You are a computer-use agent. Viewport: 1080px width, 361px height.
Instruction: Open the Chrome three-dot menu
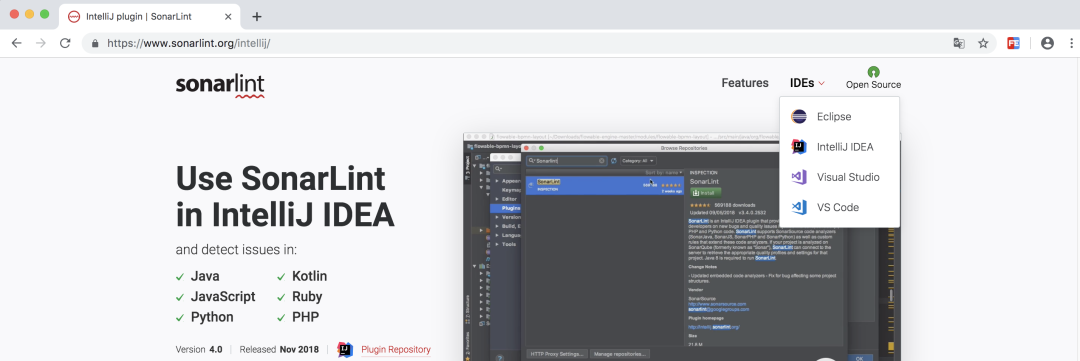[x=1071, y=43]
